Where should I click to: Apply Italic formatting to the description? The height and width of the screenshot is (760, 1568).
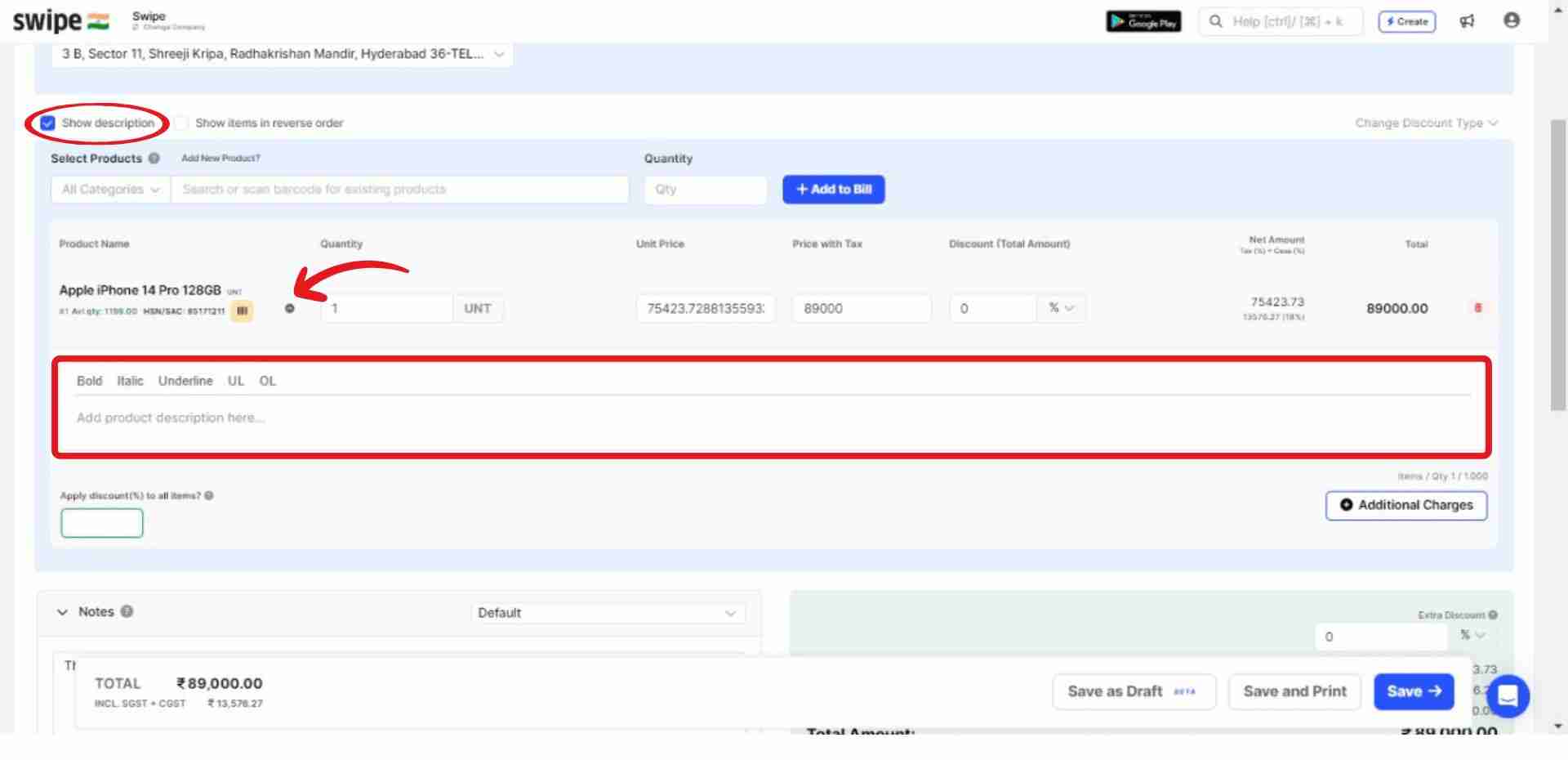coord(130,381)
